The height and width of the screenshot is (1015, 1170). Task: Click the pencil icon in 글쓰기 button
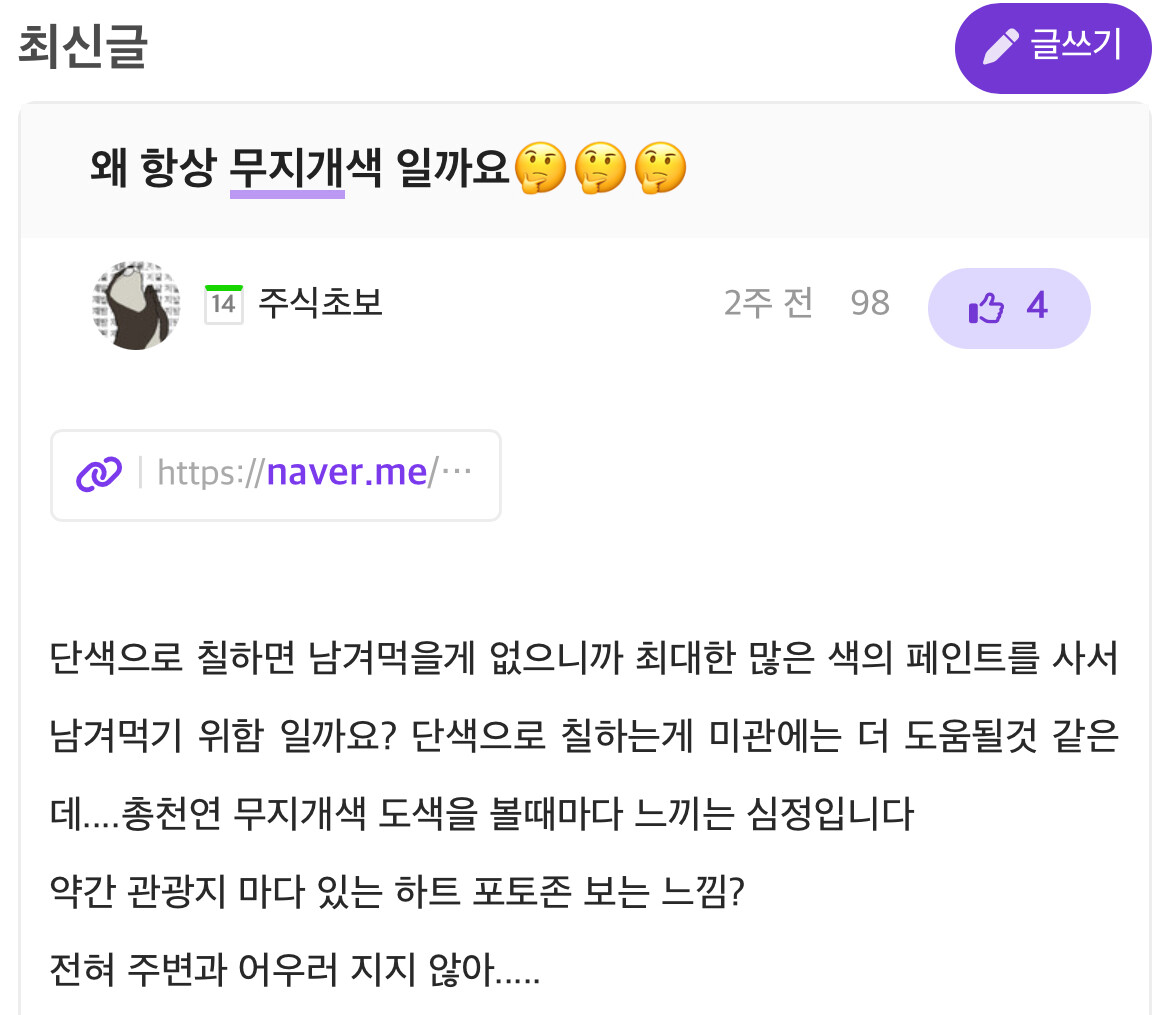click(1001, 47)
